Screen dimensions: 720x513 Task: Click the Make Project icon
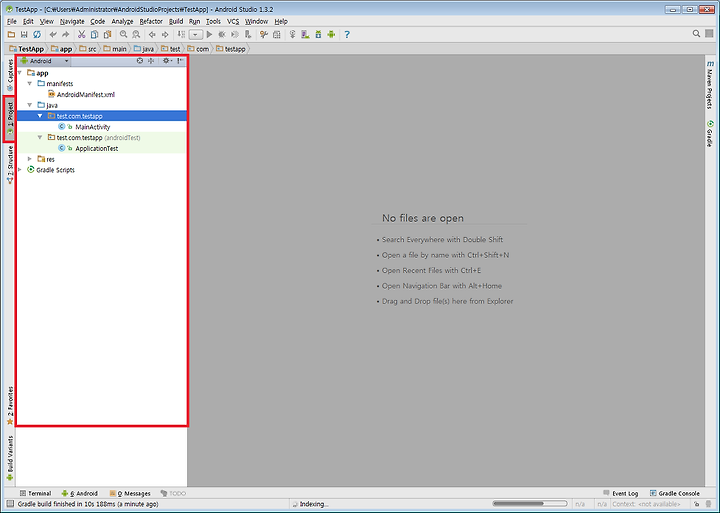click(181, 34)
